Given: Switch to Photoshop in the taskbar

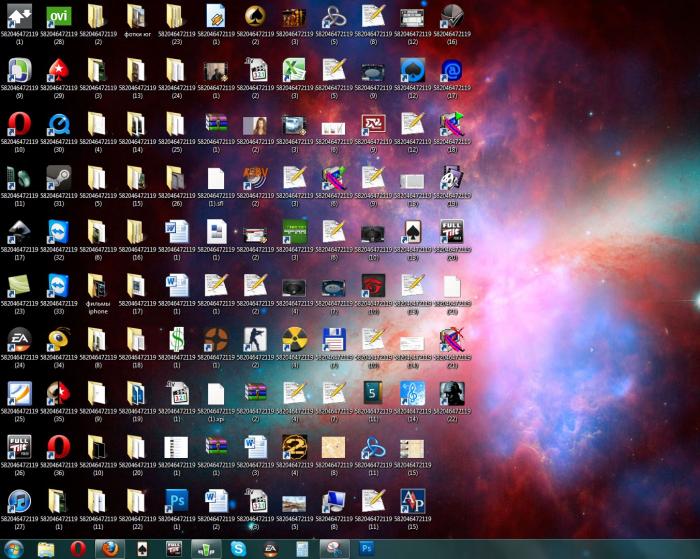Looking at the screenshot, I should [x=366, y=549].
